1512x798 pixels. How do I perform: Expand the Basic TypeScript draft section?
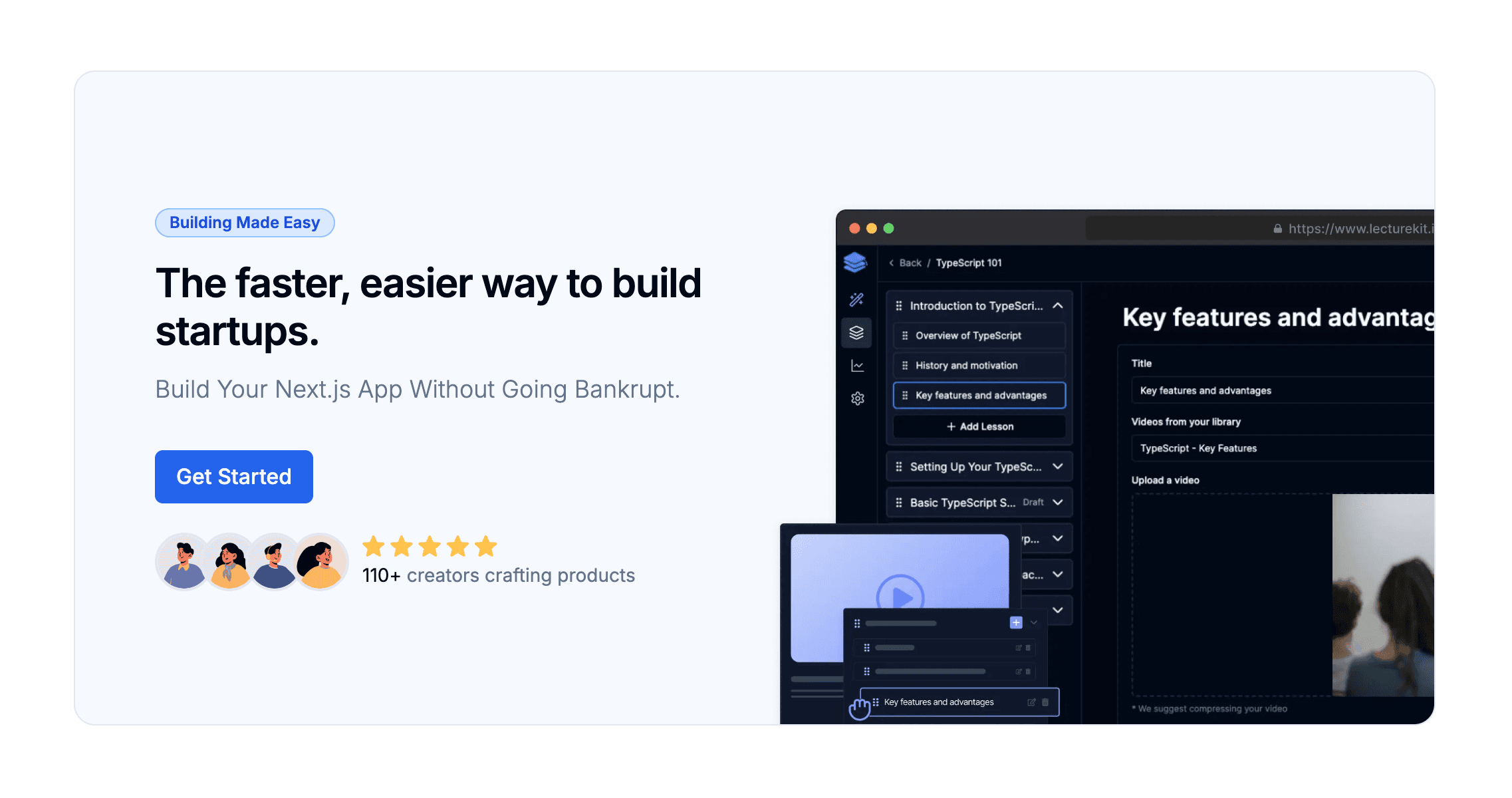point(1057,503)
